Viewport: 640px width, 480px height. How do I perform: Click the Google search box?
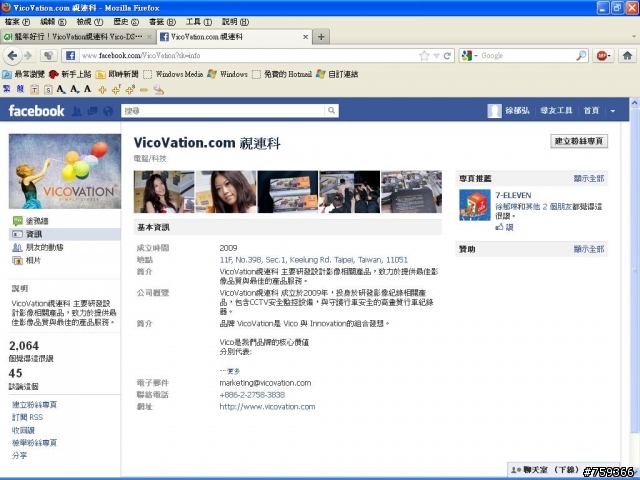(527, 56)
